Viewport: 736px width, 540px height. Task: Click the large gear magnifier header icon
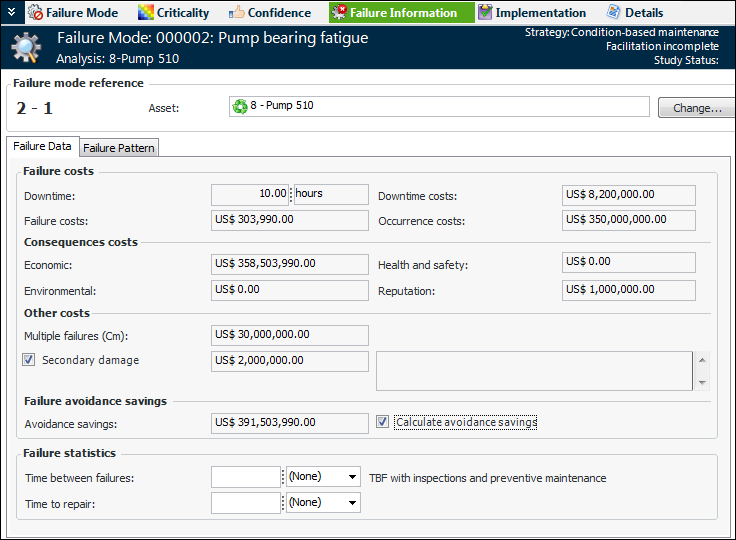pos(26,47)
